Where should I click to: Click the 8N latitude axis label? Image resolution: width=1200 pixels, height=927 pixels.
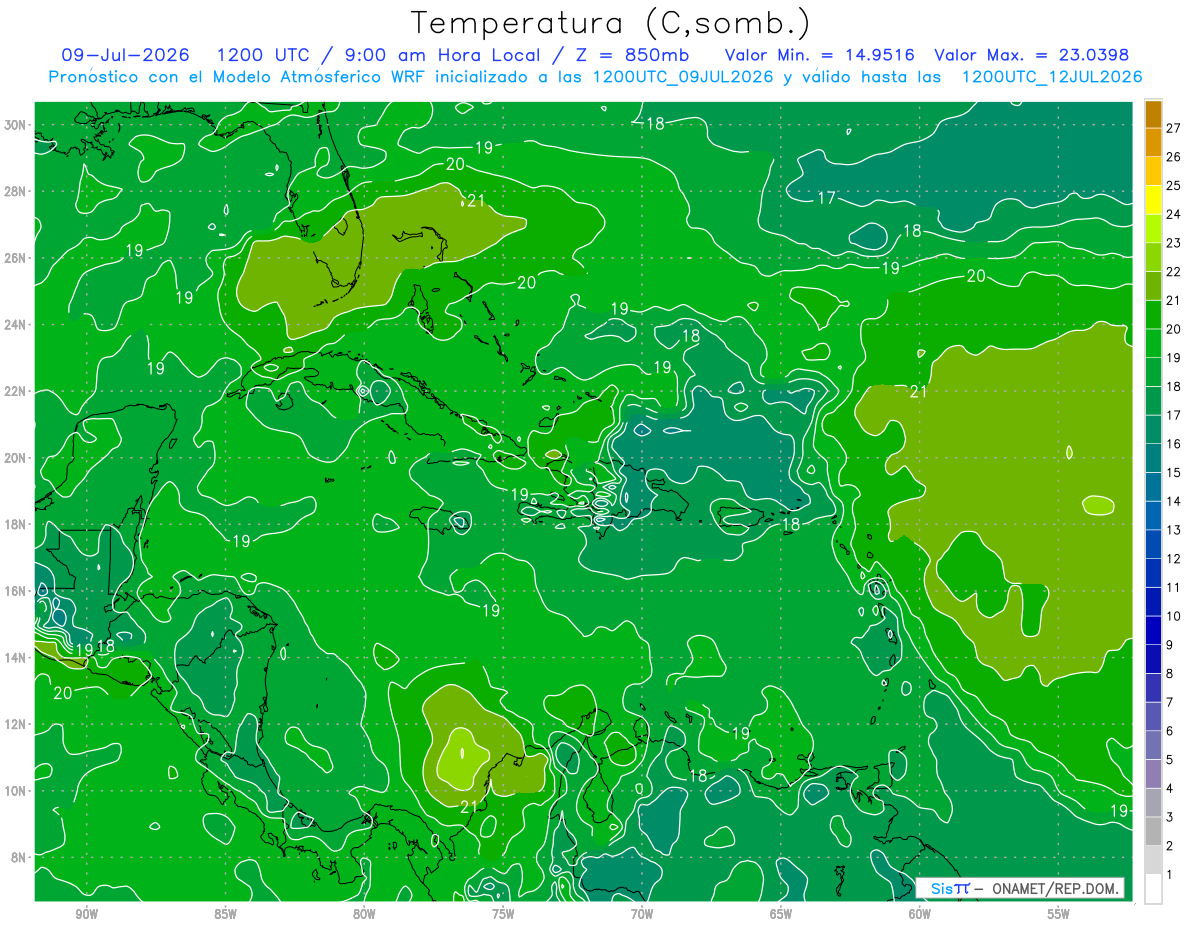click(19, 857)
